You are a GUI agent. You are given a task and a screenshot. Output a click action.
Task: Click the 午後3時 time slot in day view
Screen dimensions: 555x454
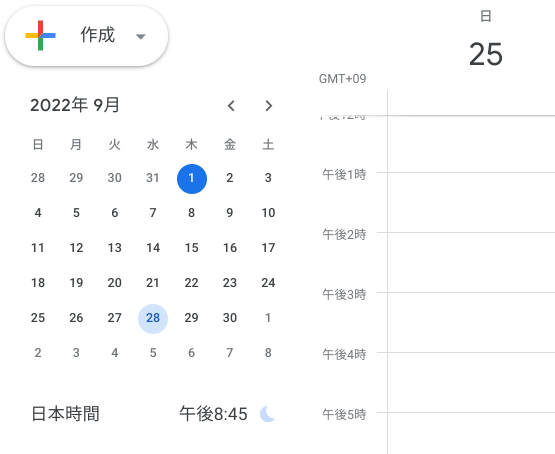pyautogui.click(x=471, y=322)
